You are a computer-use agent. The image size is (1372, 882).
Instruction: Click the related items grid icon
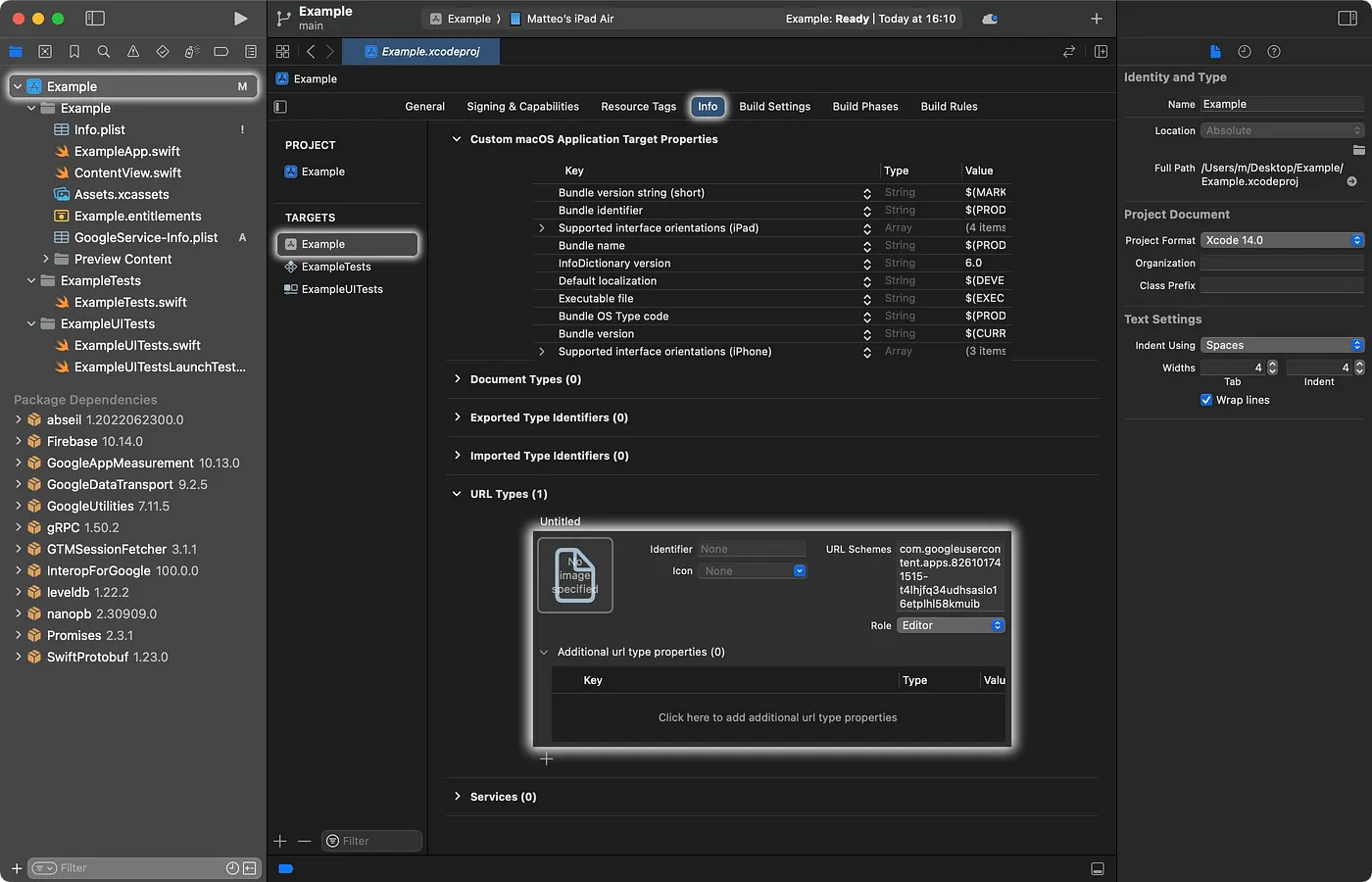point(283,51)
